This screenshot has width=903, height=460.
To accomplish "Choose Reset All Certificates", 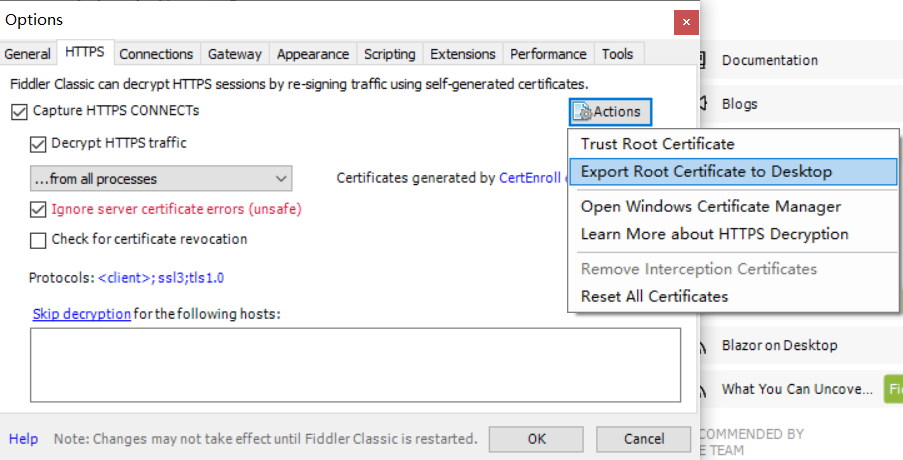I will click(x=654, y=296).
